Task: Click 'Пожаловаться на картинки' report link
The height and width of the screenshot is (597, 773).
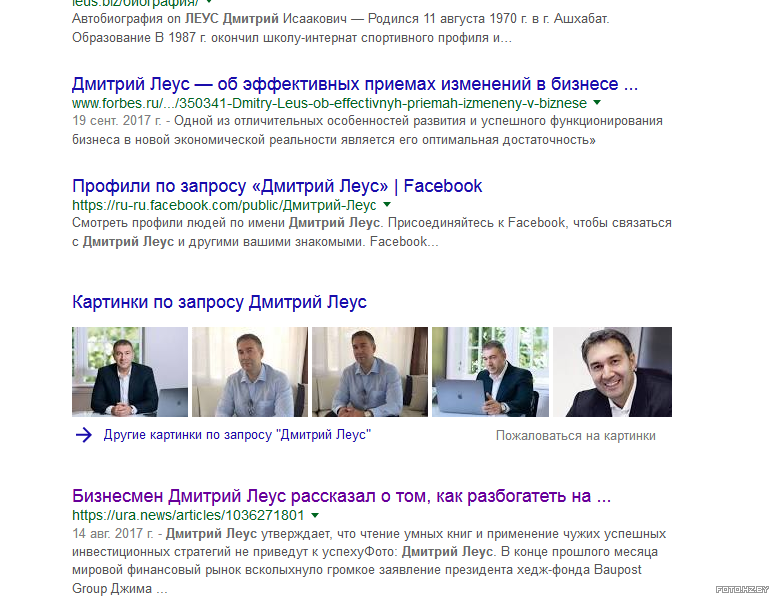Action: coord(576,436)
